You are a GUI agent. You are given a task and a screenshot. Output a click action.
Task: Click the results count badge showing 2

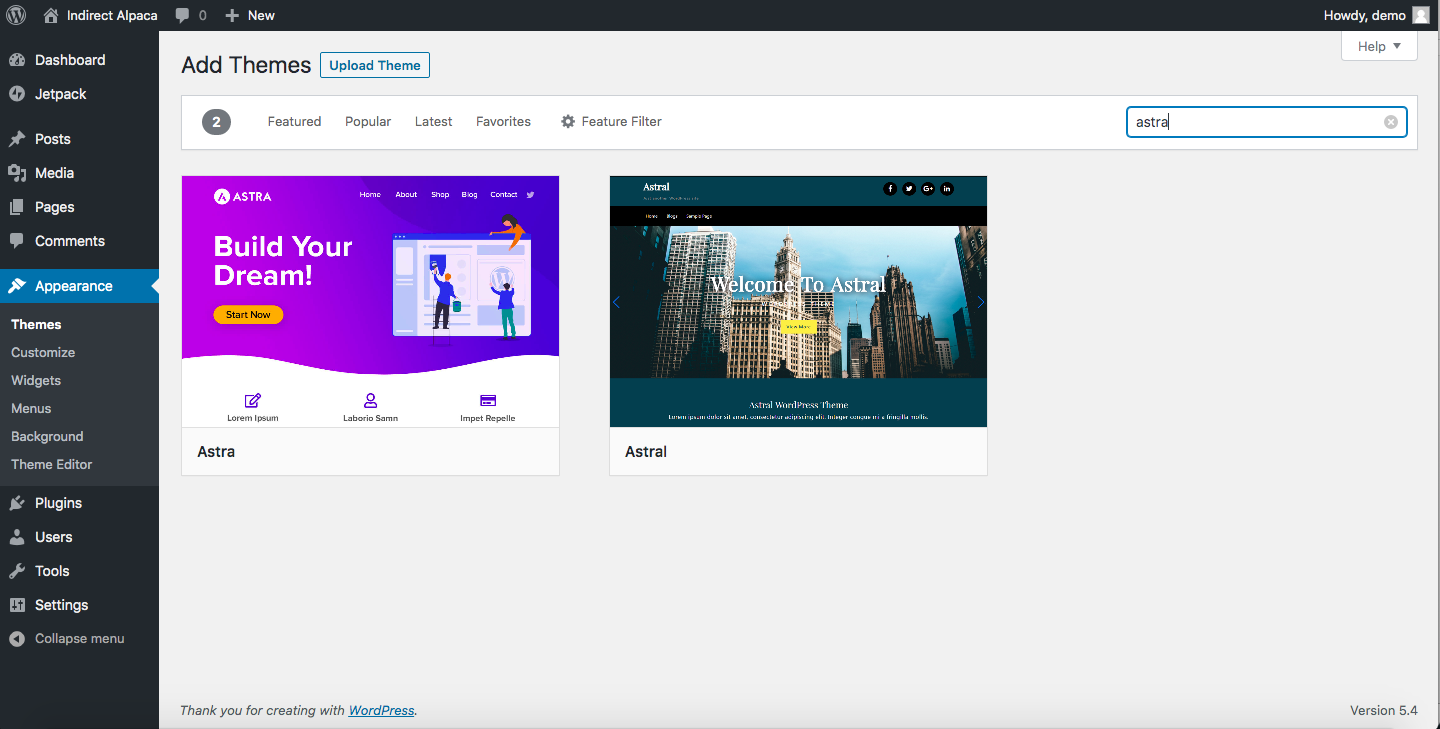[216, 122]
